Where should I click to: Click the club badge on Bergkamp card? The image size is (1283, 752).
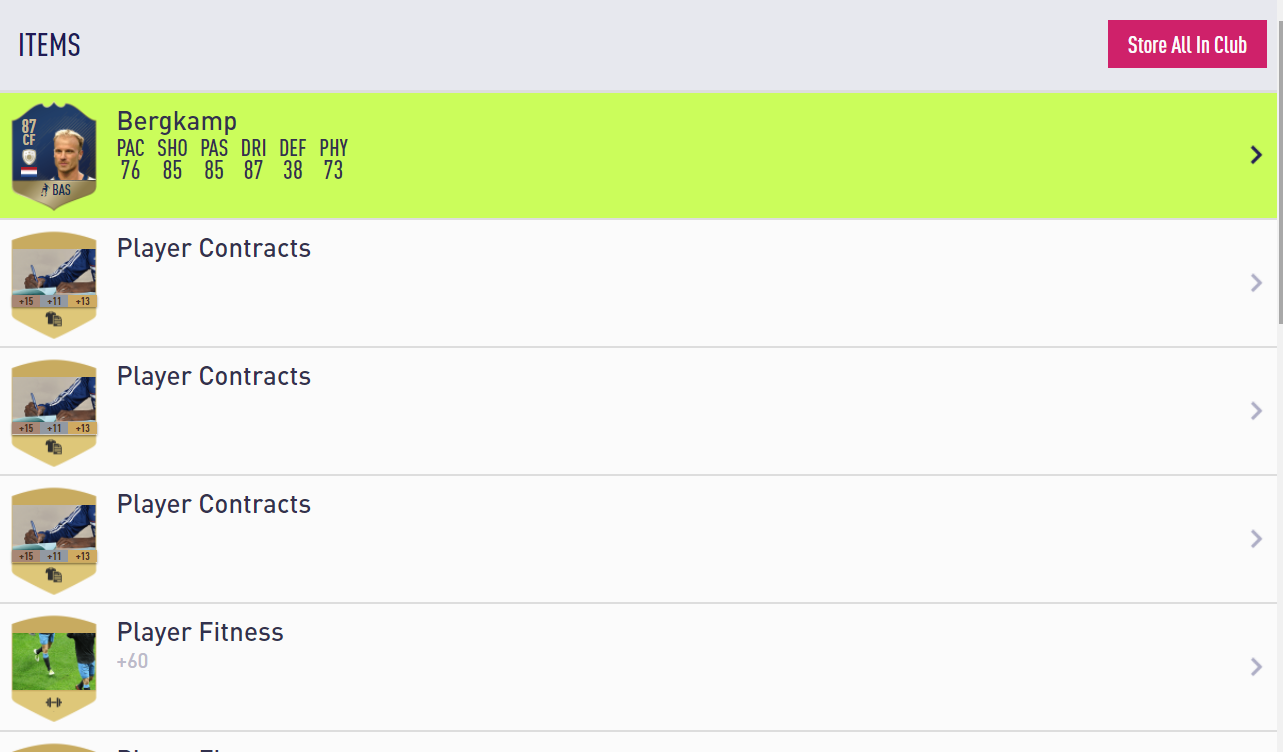pyautogui.click(x=29, y=156)
